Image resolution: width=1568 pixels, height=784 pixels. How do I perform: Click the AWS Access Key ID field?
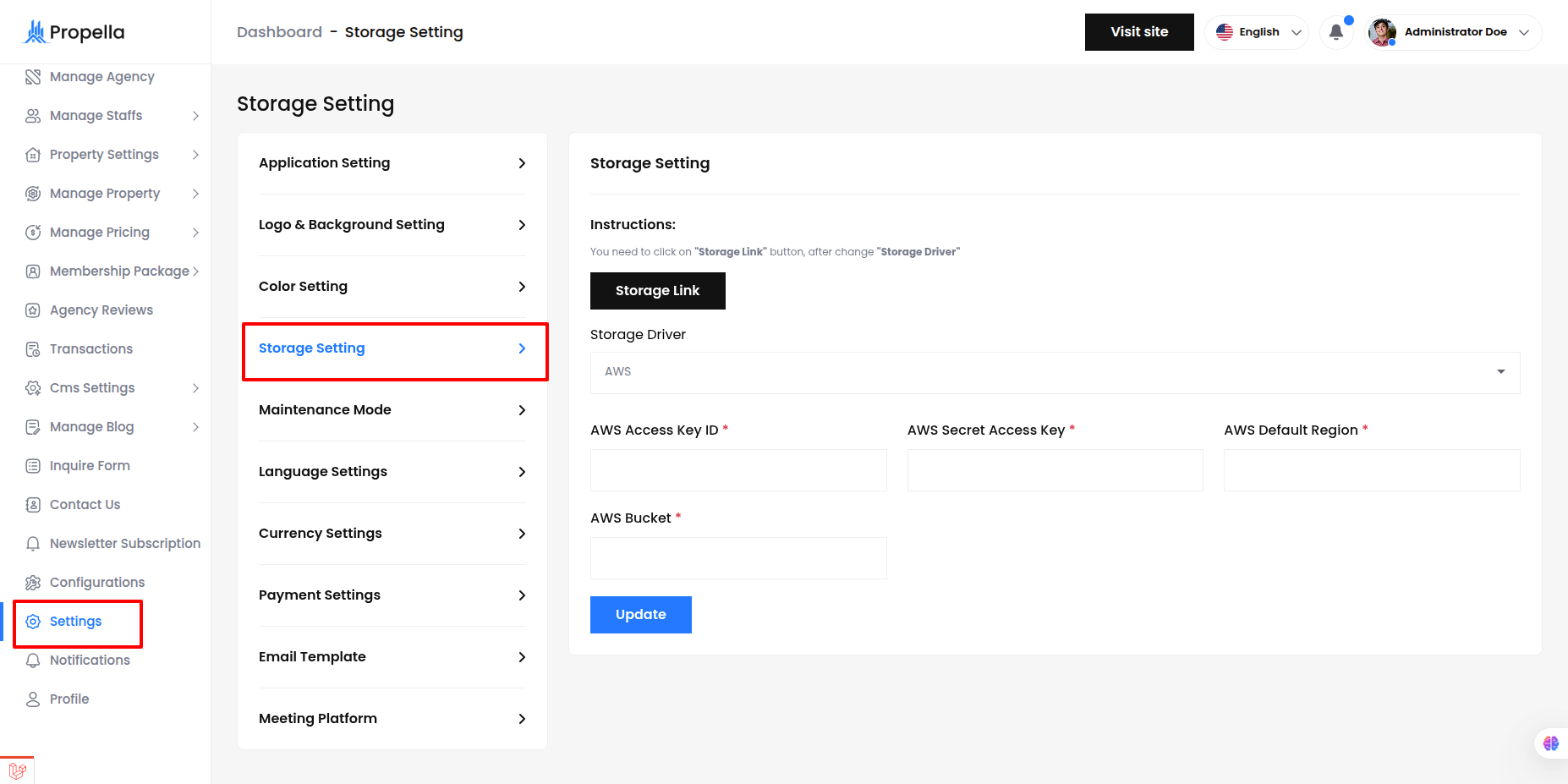(x=738, y=470)
